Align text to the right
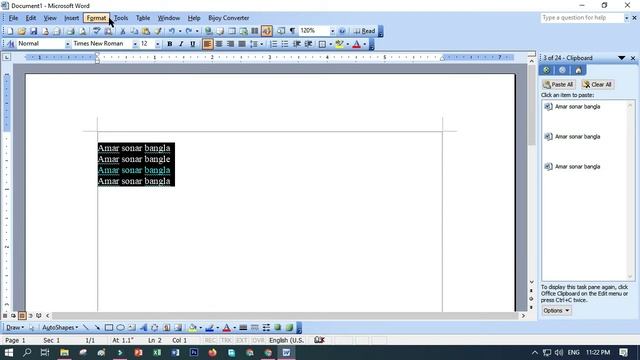 pos(231,44)
